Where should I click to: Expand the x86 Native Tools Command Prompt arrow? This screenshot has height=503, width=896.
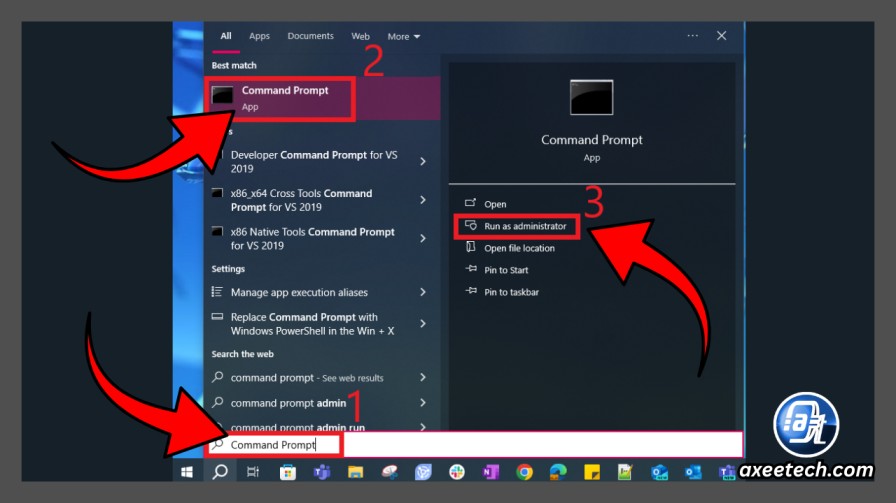423,238
